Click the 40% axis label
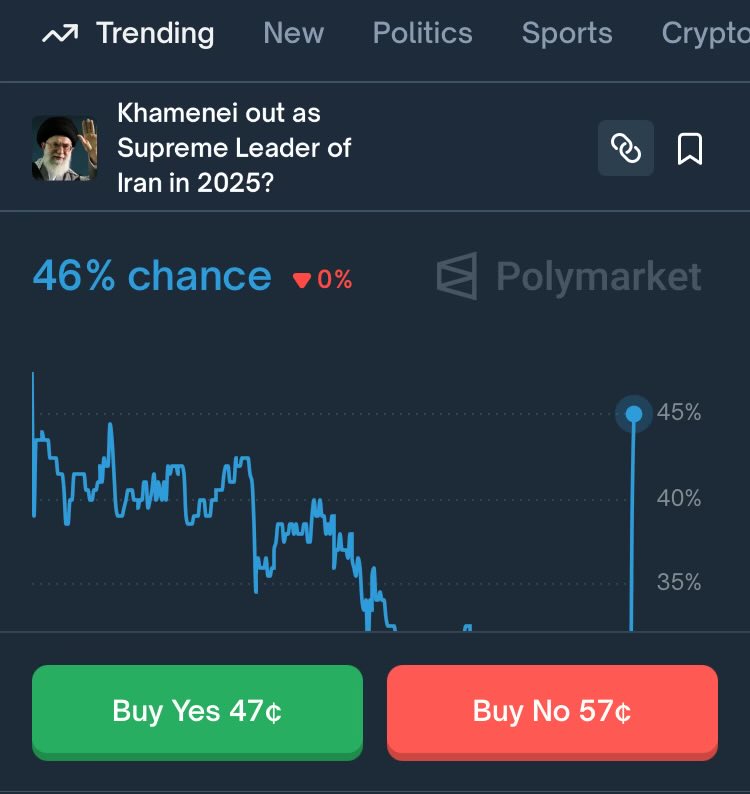Image resolution: width=750 pixels, height=794 pixels. [679, 498]
